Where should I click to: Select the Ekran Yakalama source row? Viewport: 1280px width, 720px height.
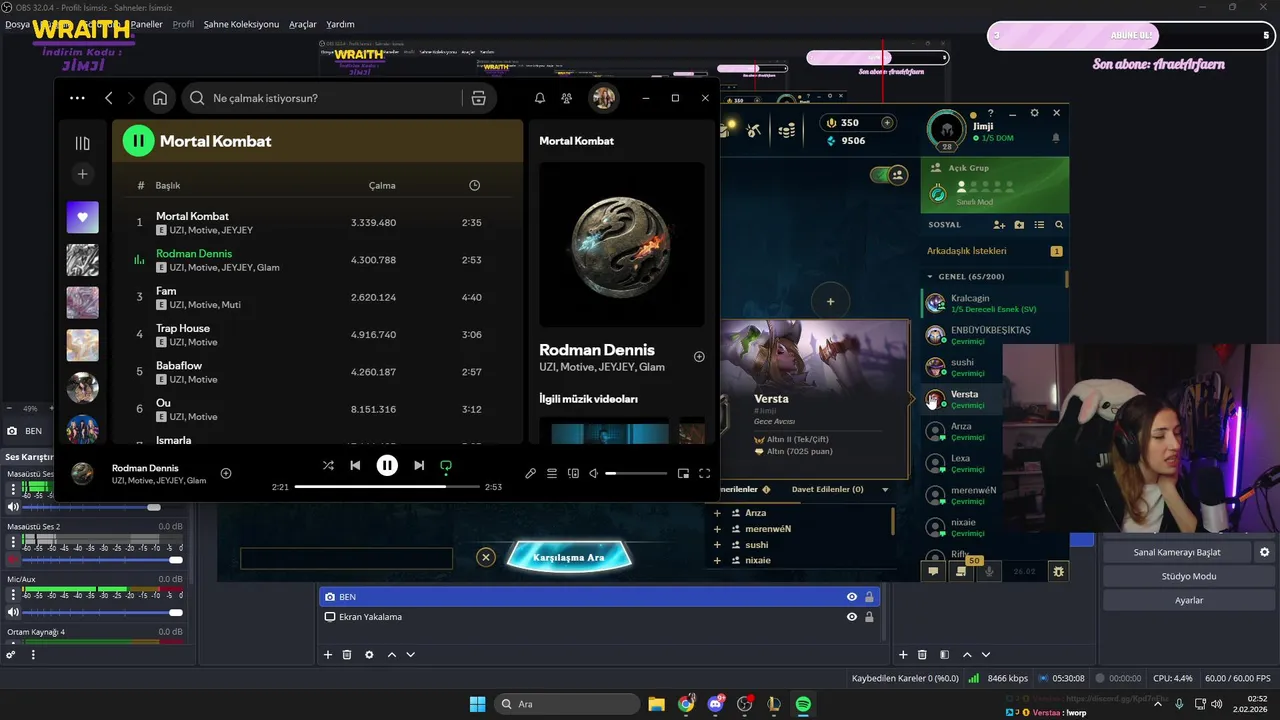(599, 617)
